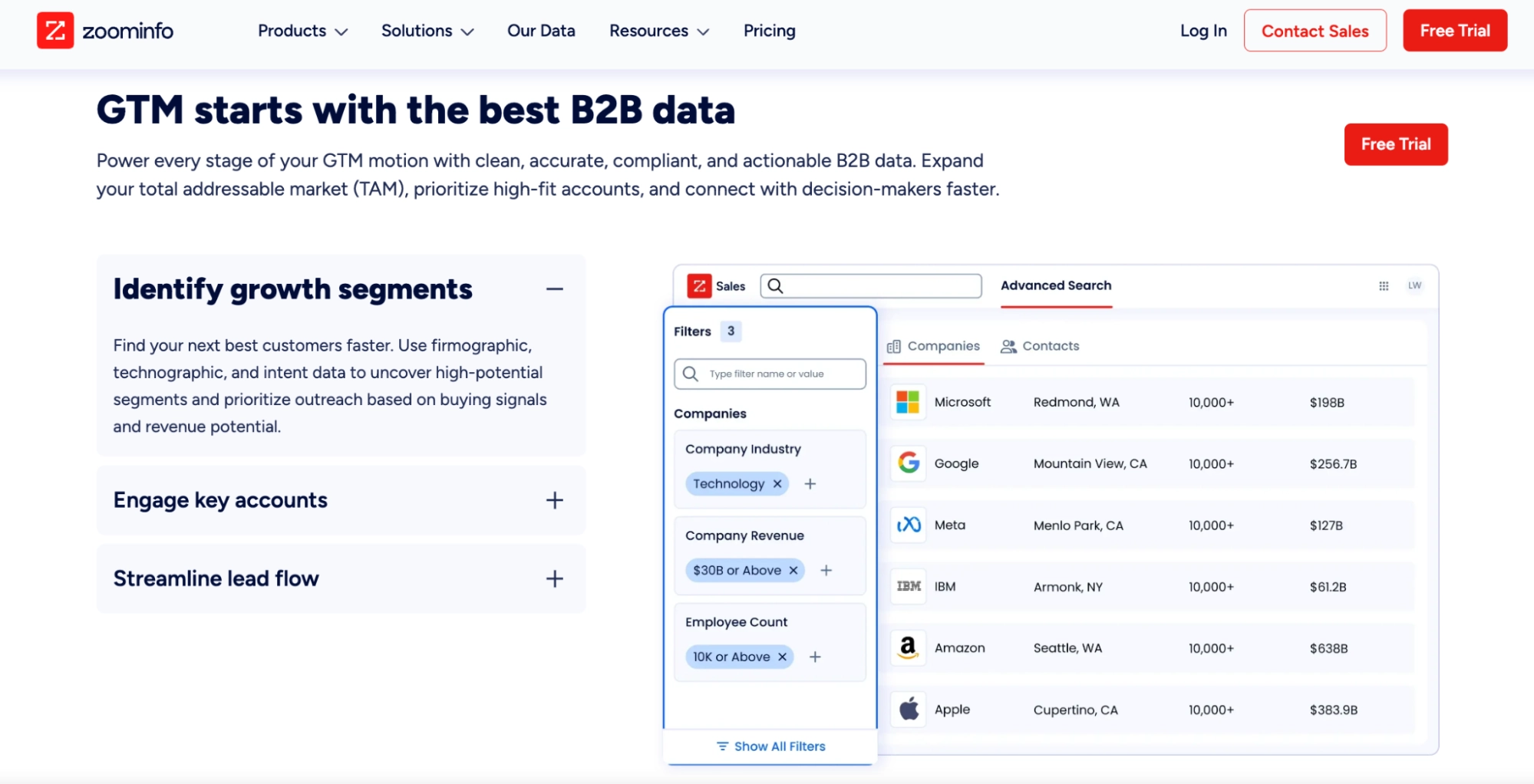Click the Contact Sales button

tap(1315, 31)
